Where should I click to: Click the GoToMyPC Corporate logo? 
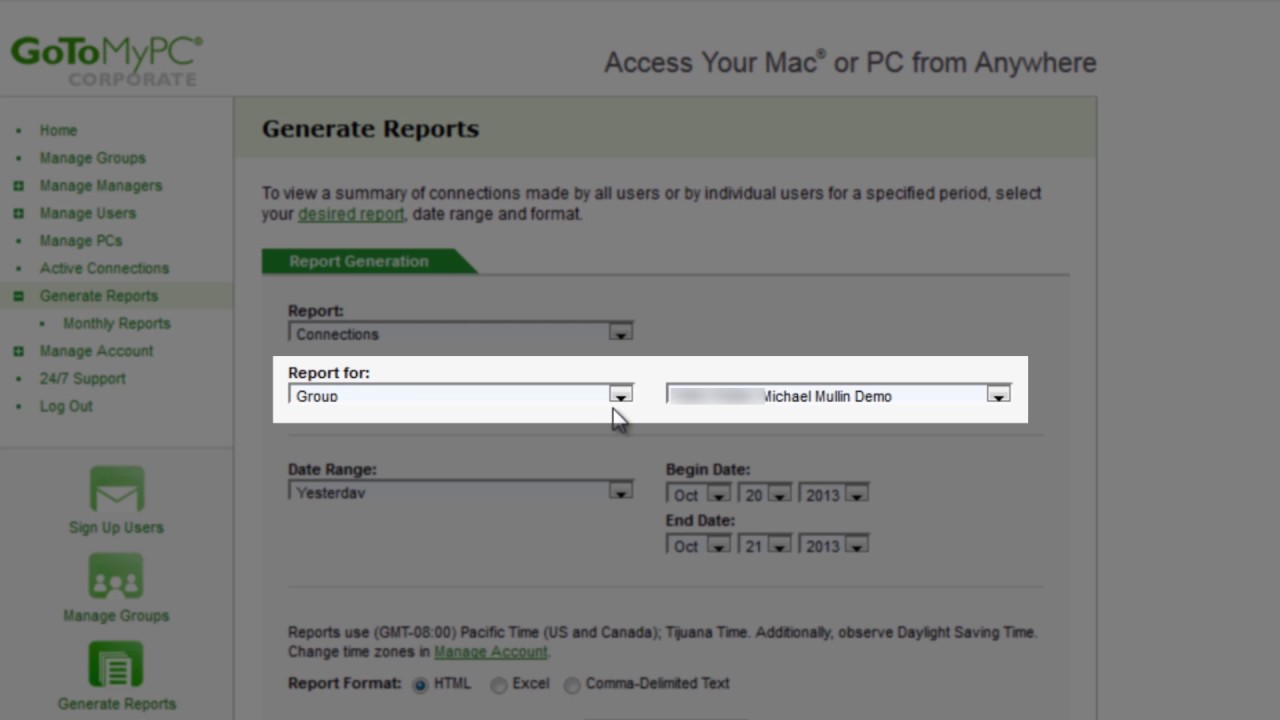tap(107, 60)
